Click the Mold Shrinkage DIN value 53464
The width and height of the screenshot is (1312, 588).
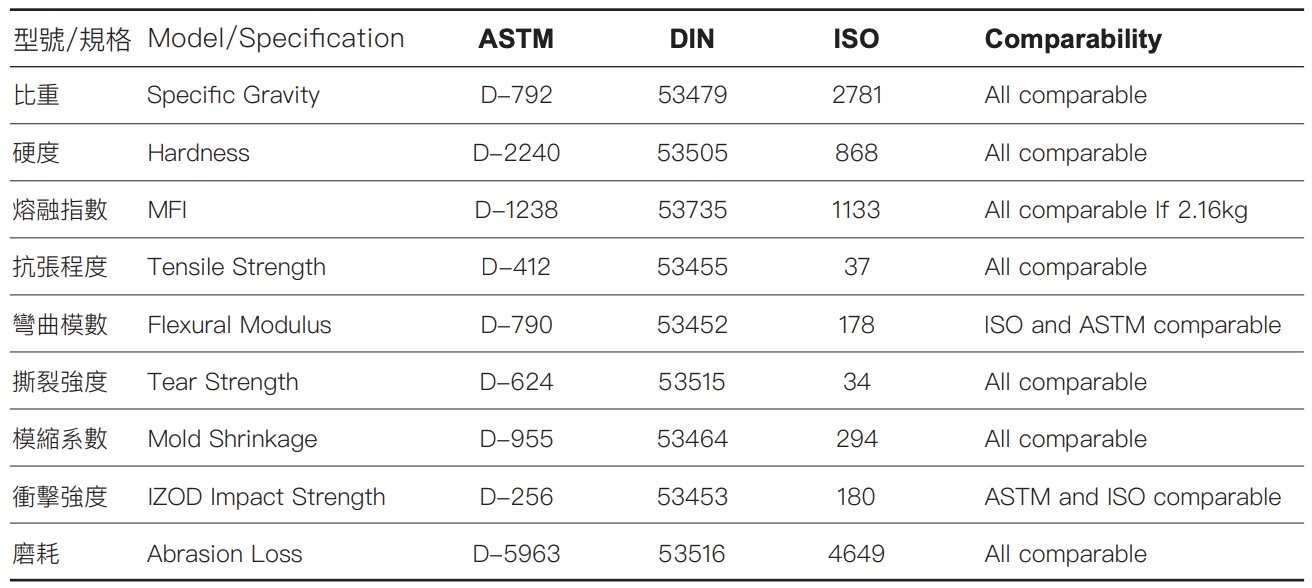click(693, 439)
